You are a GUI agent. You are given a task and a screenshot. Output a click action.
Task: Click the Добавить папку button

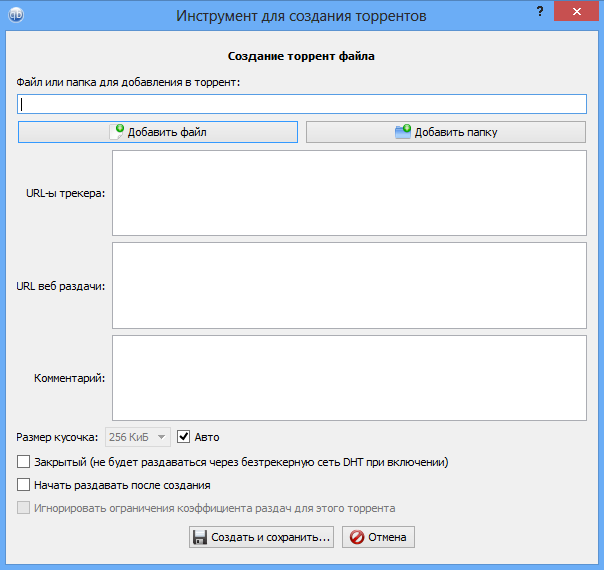[x=446, y=132]
